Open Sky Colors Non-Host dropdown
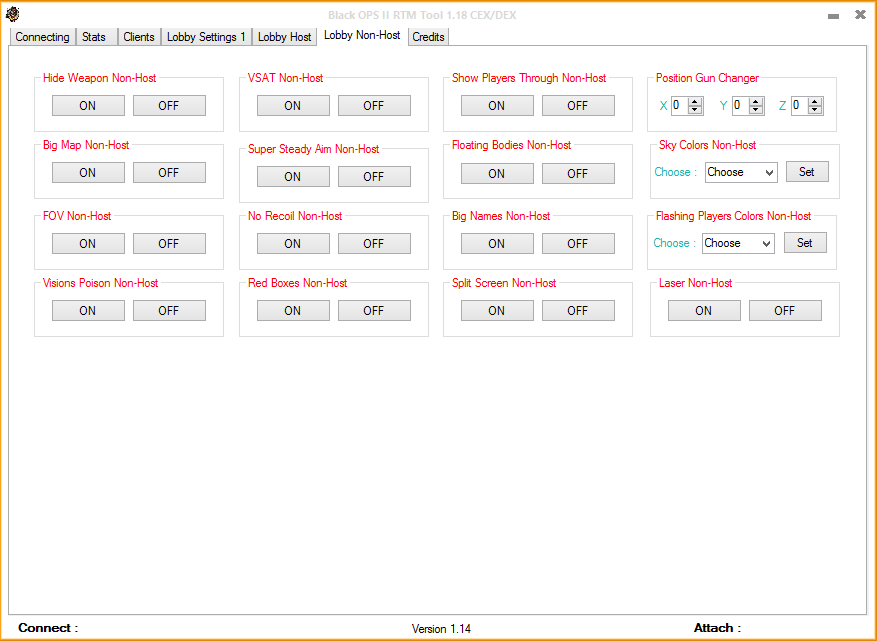The width and height of the screenshot is (877, 641). click(741, 172)
